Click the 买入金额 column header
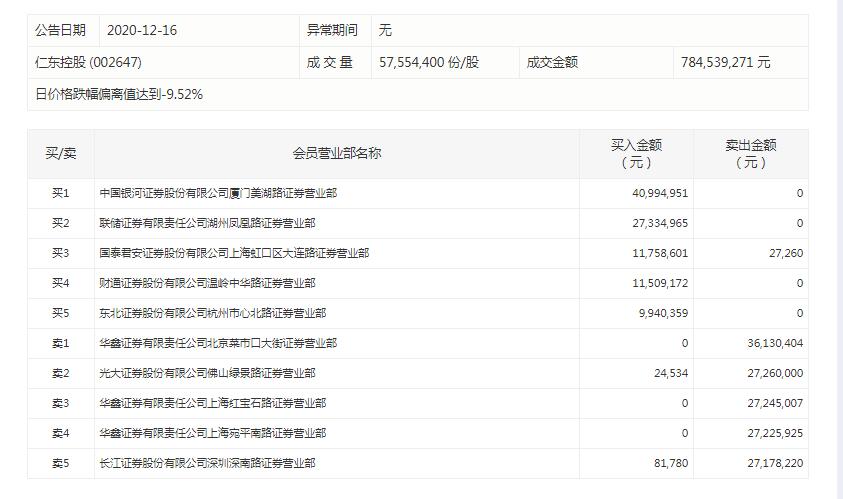This screenshot has height=499, width=843. tap(636, 153)
